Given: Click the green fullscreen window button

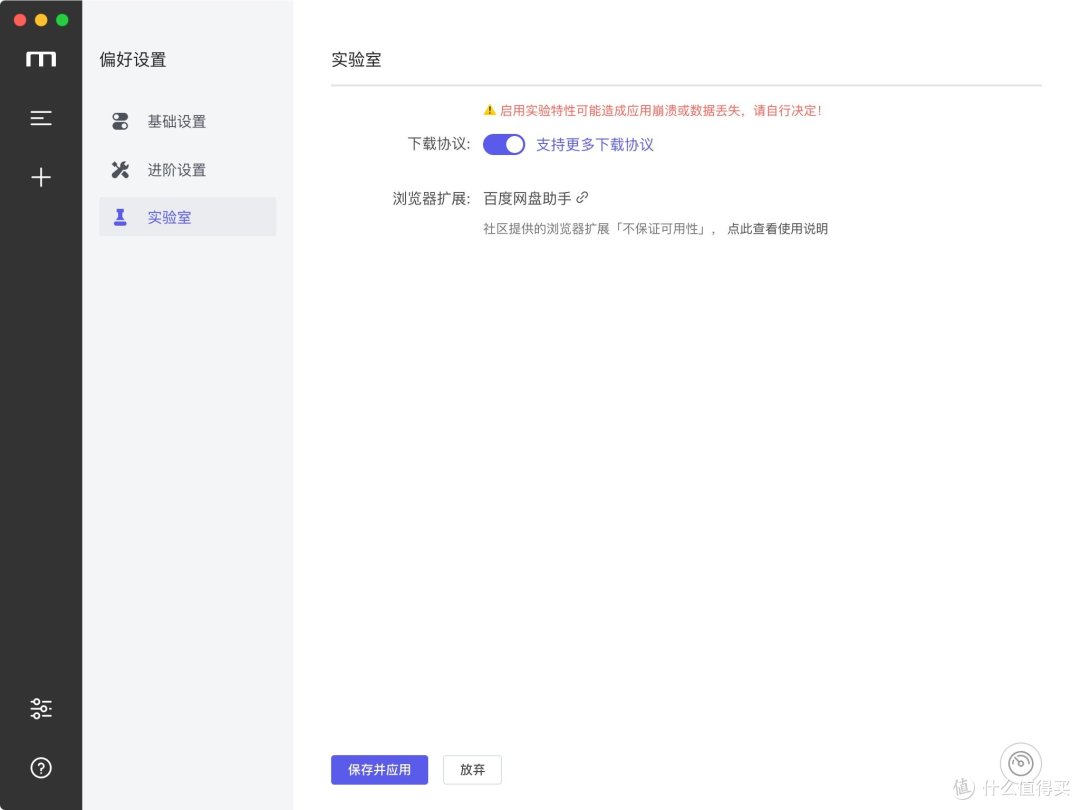Looking at the screenshot, I should coord(62,20).
